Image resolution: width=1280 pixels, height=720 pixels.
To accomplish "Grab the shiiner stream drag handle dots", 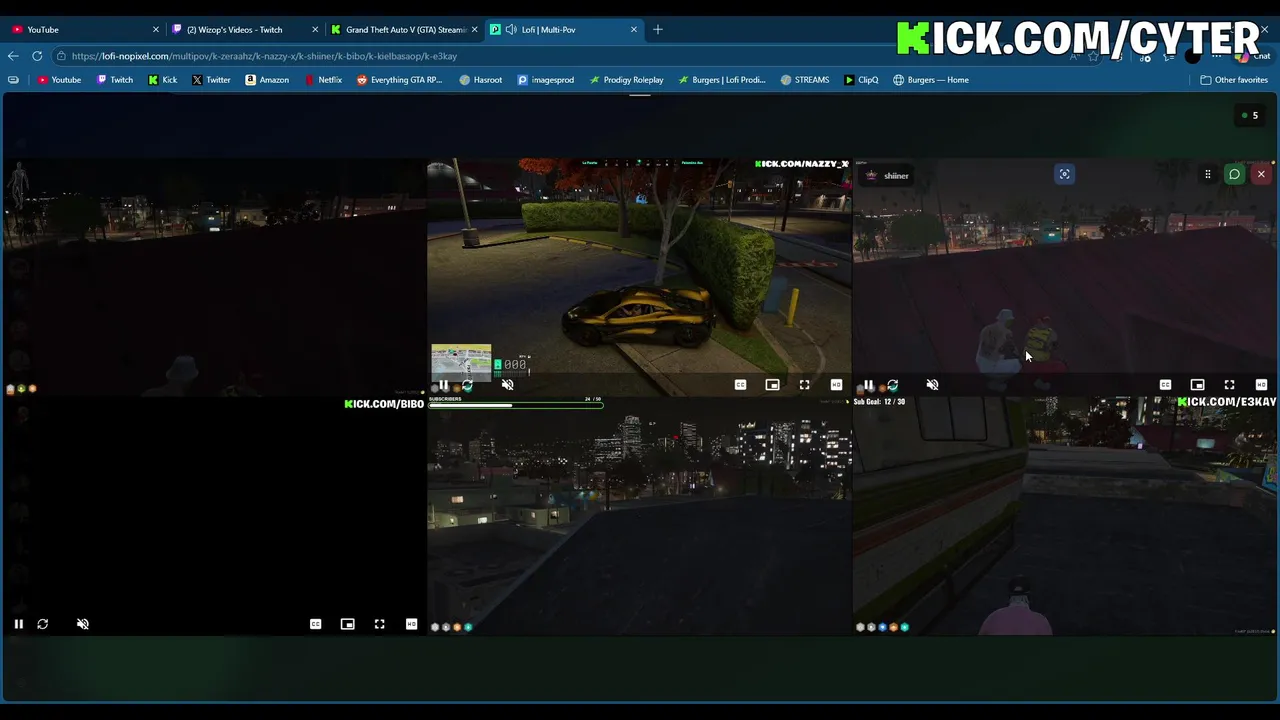I will [x=1207, y=175].
